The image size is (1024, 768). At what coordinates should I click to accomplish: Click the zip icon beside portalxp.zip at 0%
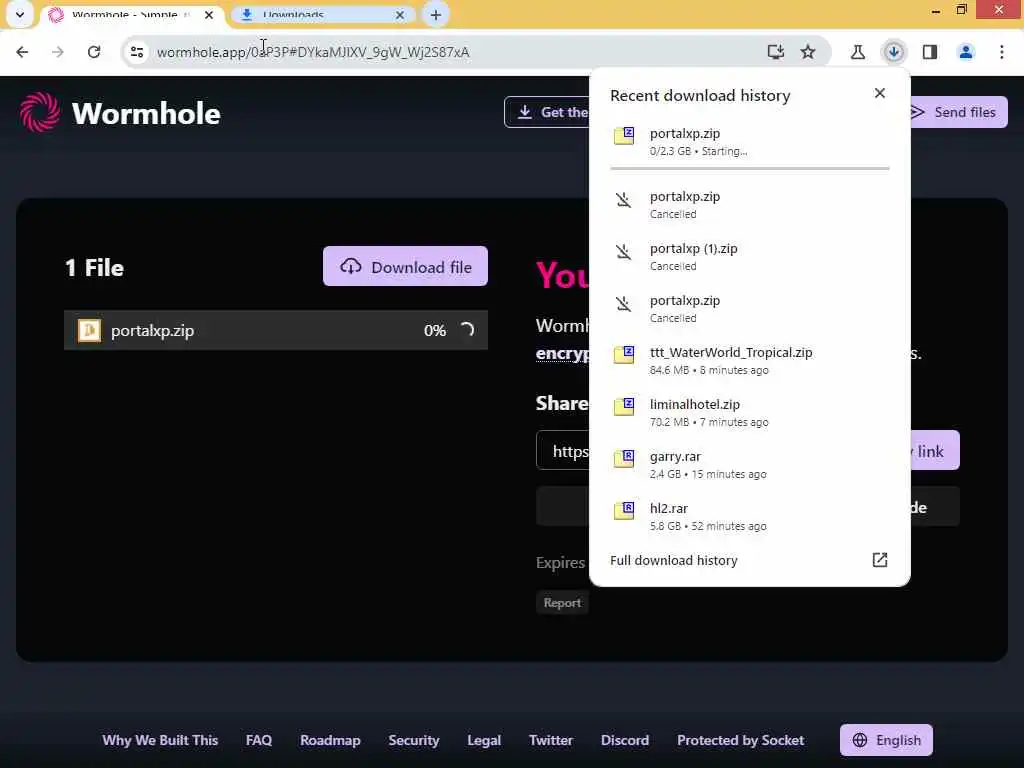89,330
